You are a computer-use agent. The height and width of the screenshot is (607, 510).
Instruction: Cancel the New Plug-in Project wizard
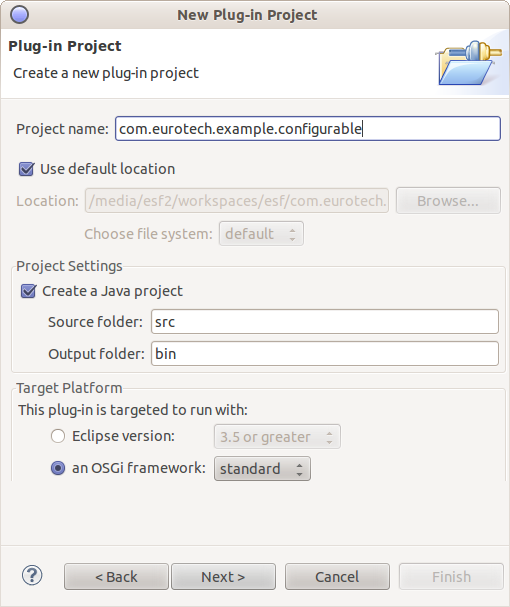pos(337,577)
